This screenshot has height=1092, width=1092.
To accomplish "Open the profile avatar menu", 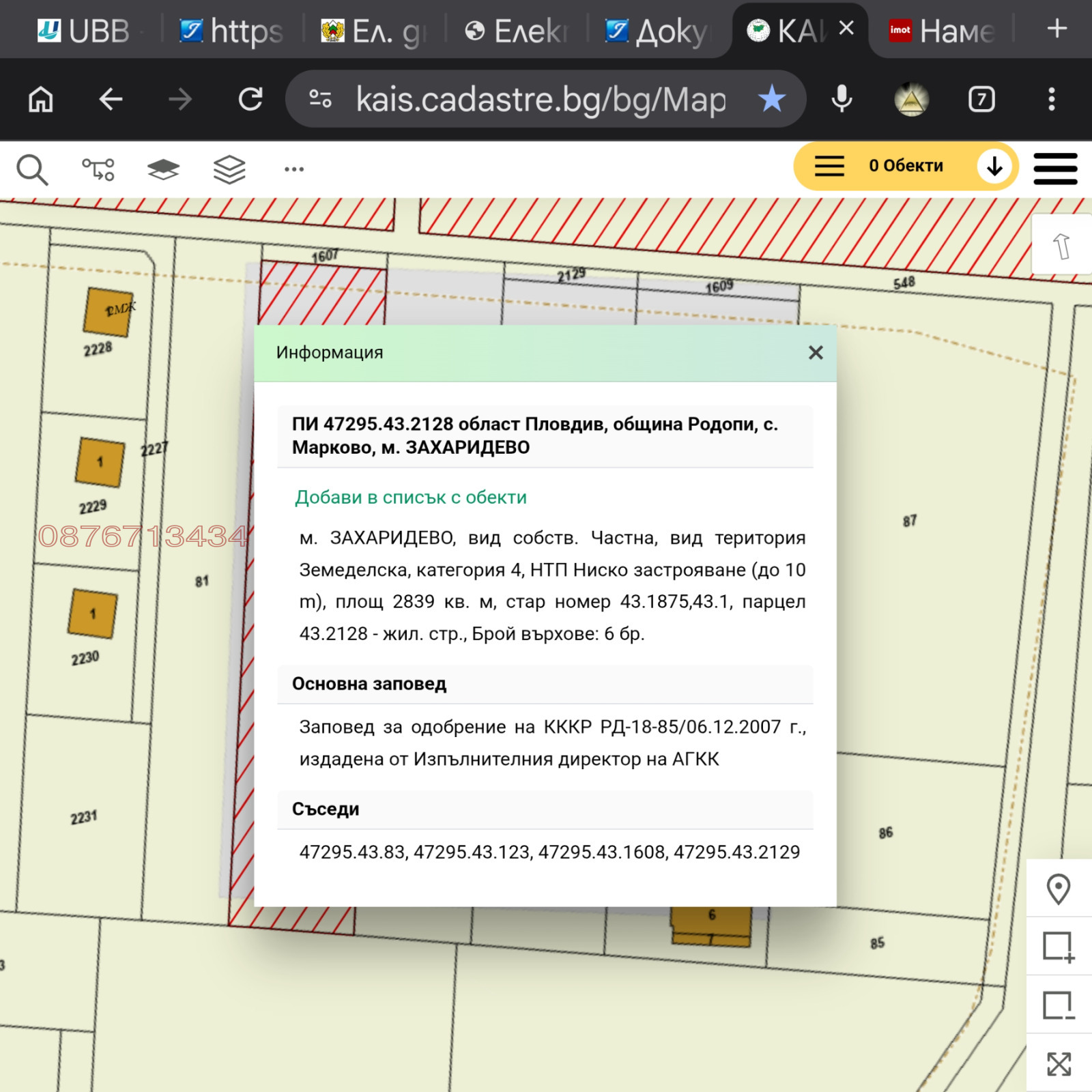I will coord(912,100).
